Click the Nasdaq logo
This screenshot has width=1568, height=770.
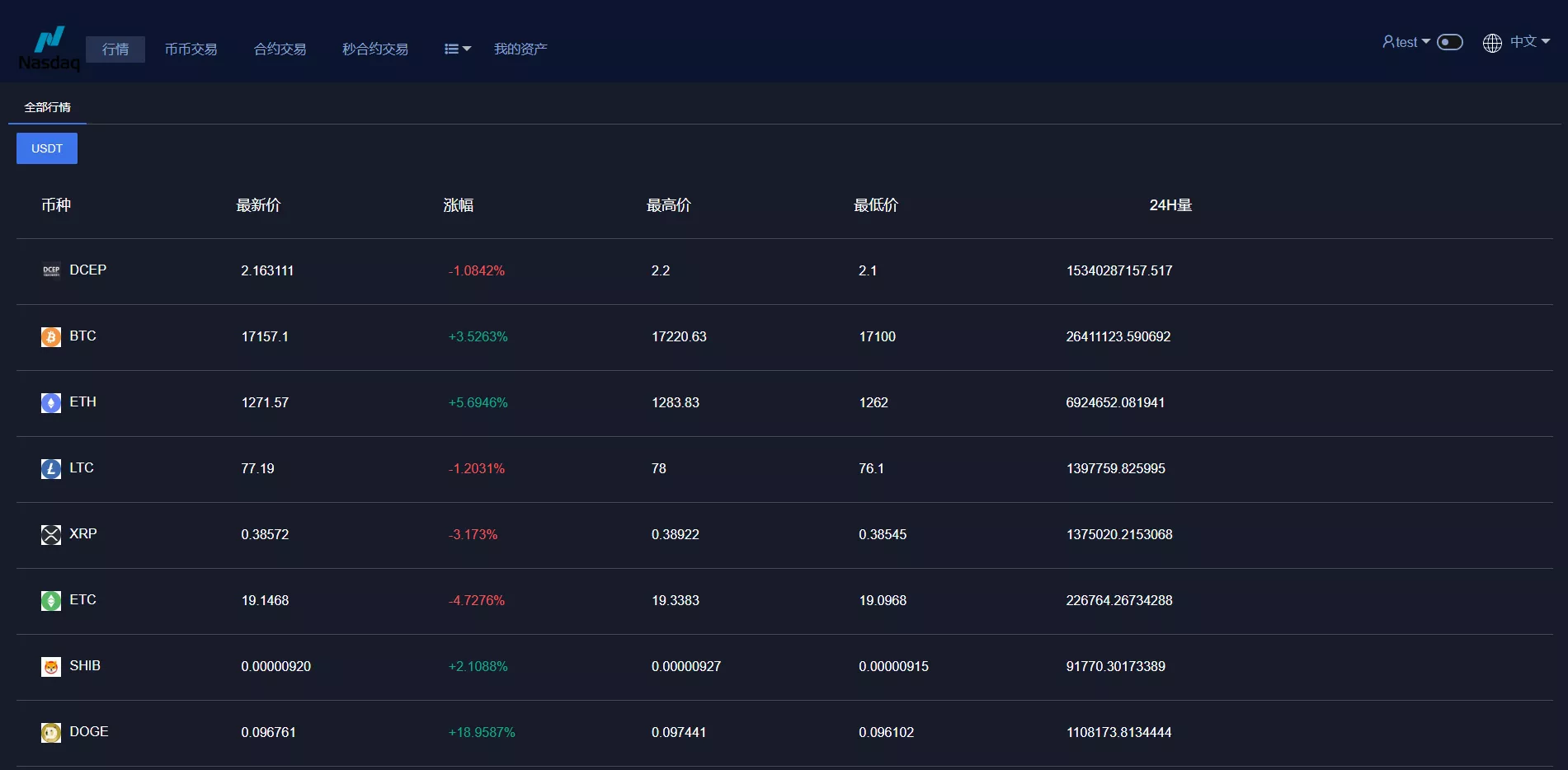click(x=49, y=49)
